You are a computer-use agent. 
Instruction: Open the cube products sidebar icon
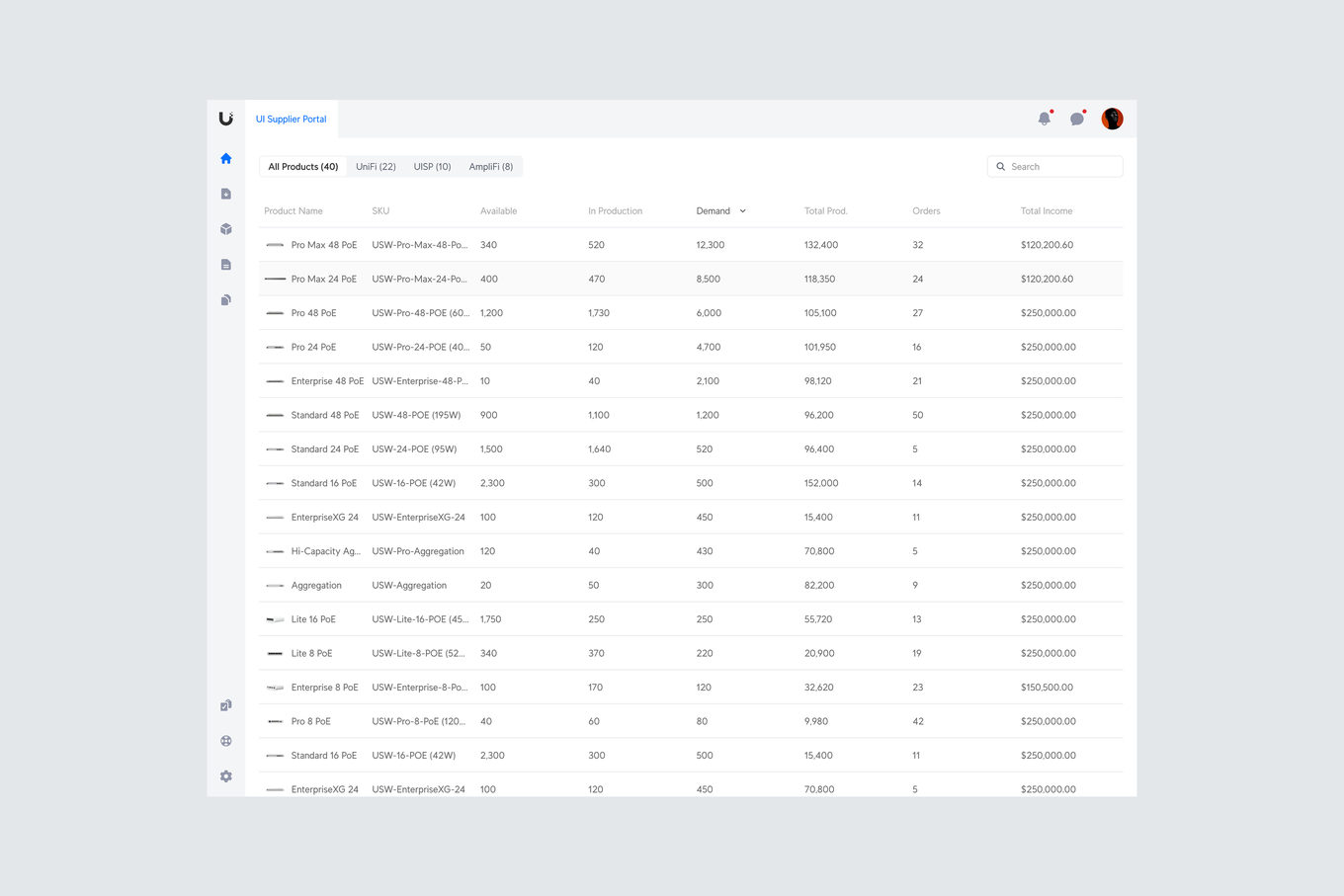coord(226,229)
